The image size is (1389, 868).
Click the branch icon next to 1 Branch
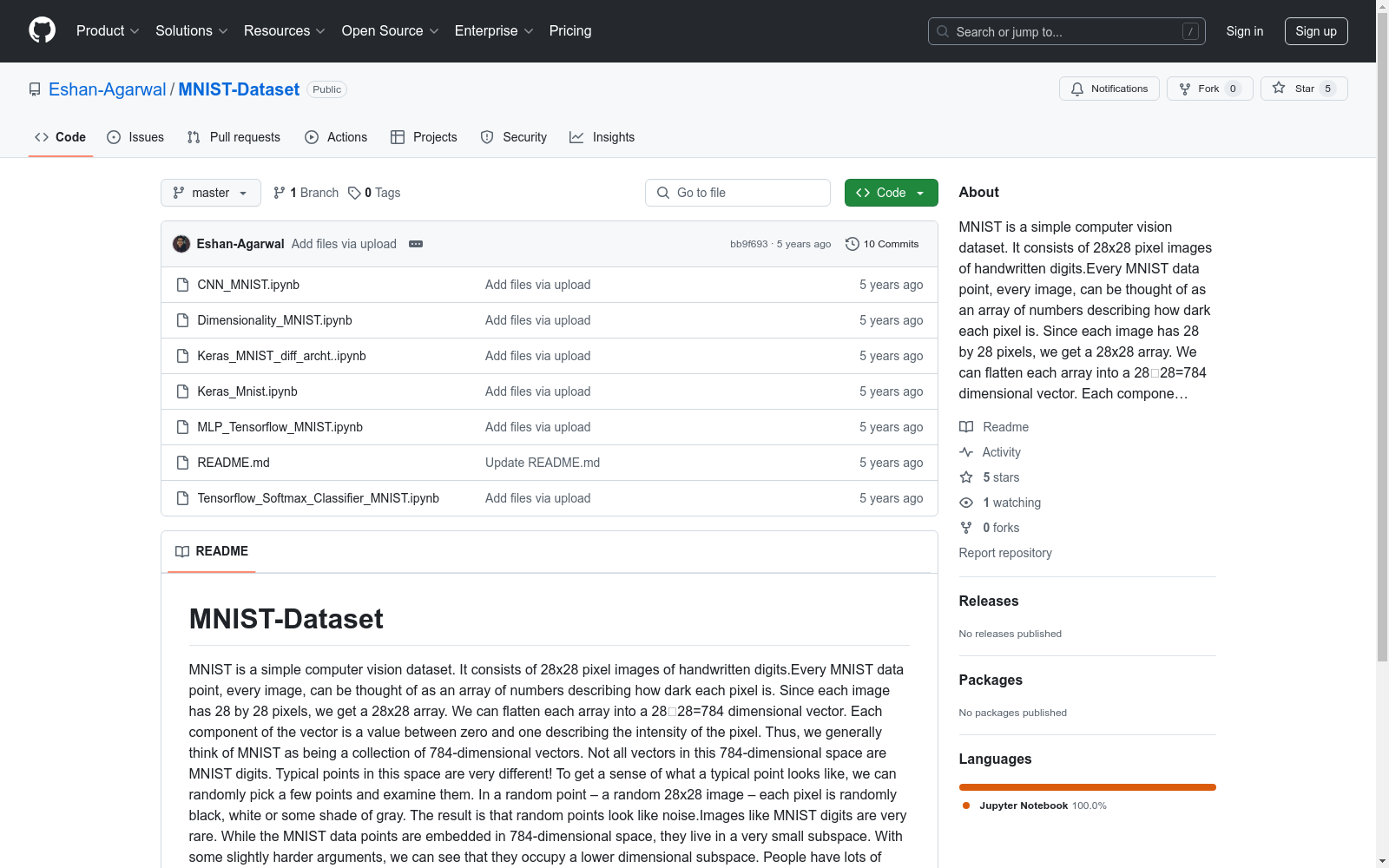tap(280, 193)
